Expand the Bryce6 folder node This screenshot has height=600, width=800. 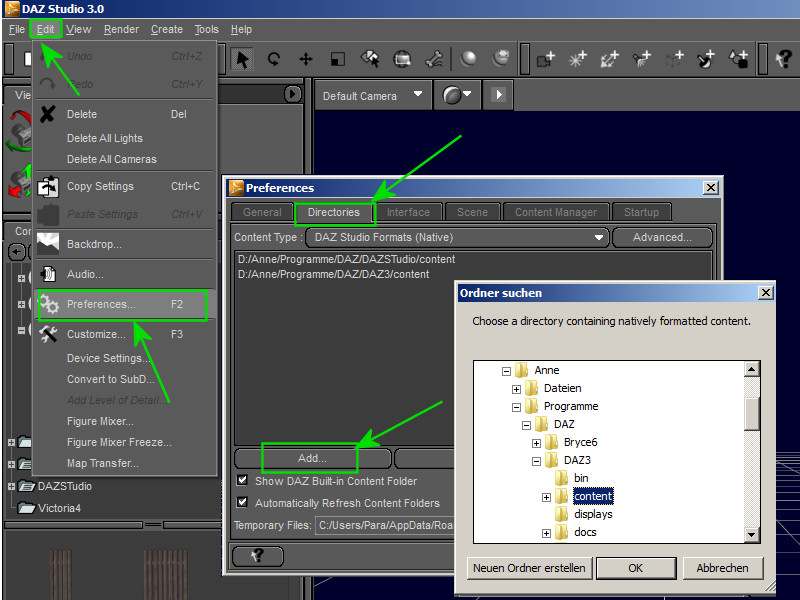point(536,443)
